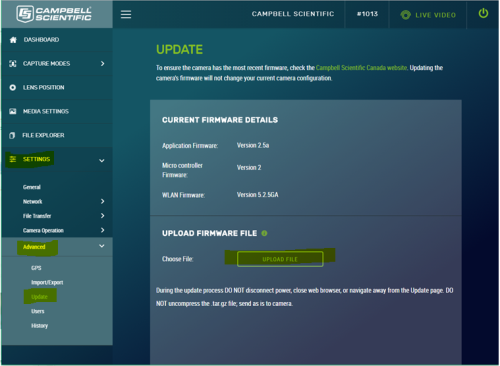Click Campbell Scientific header title
This screenshot has height=366, width=500.
[293, 14]
